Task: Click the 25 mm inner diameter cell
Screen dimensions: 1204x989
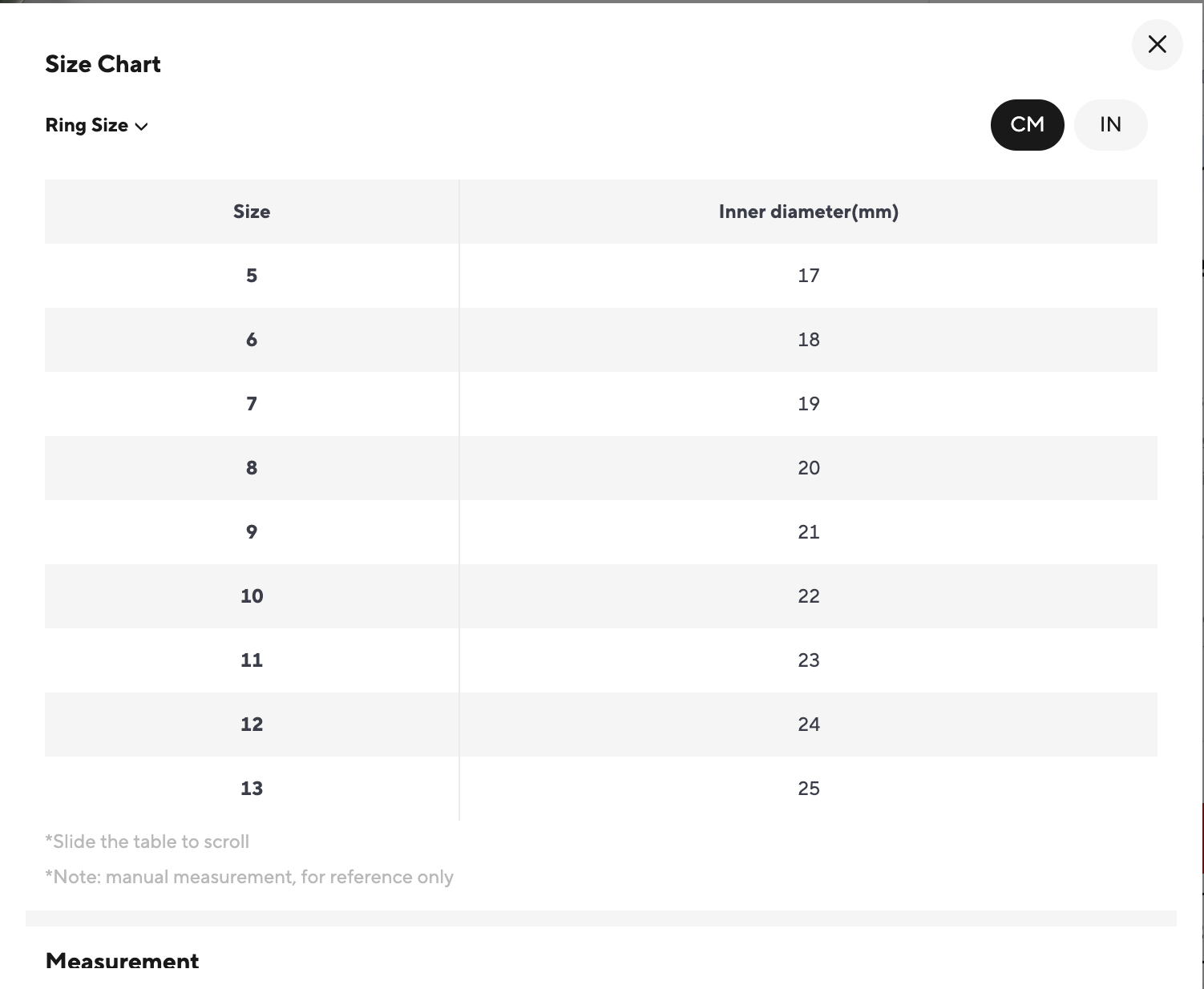Action: tap(808, 789)
